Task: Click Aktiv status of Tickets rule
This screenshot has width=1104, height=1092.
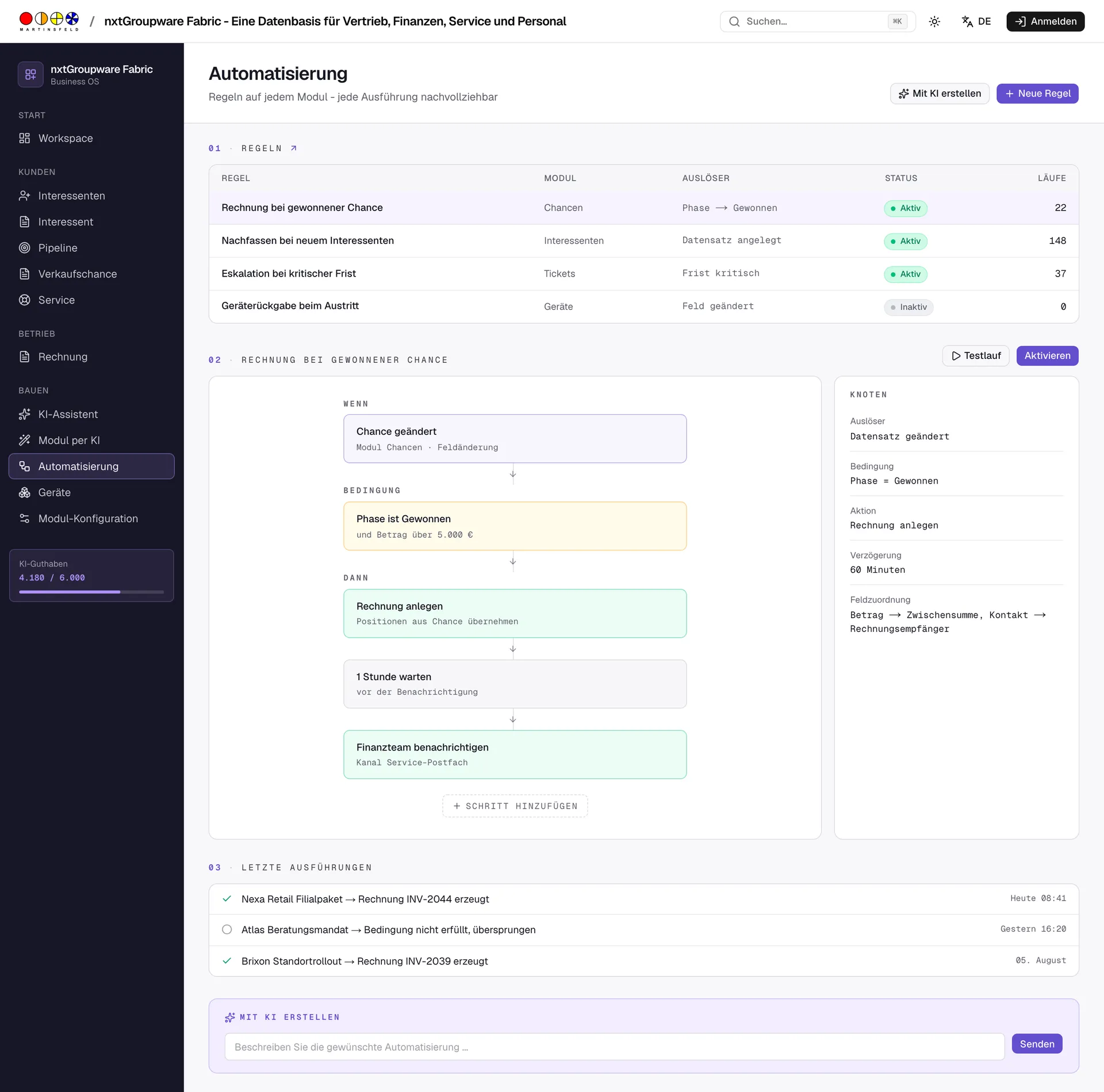Action: (906, 274)
